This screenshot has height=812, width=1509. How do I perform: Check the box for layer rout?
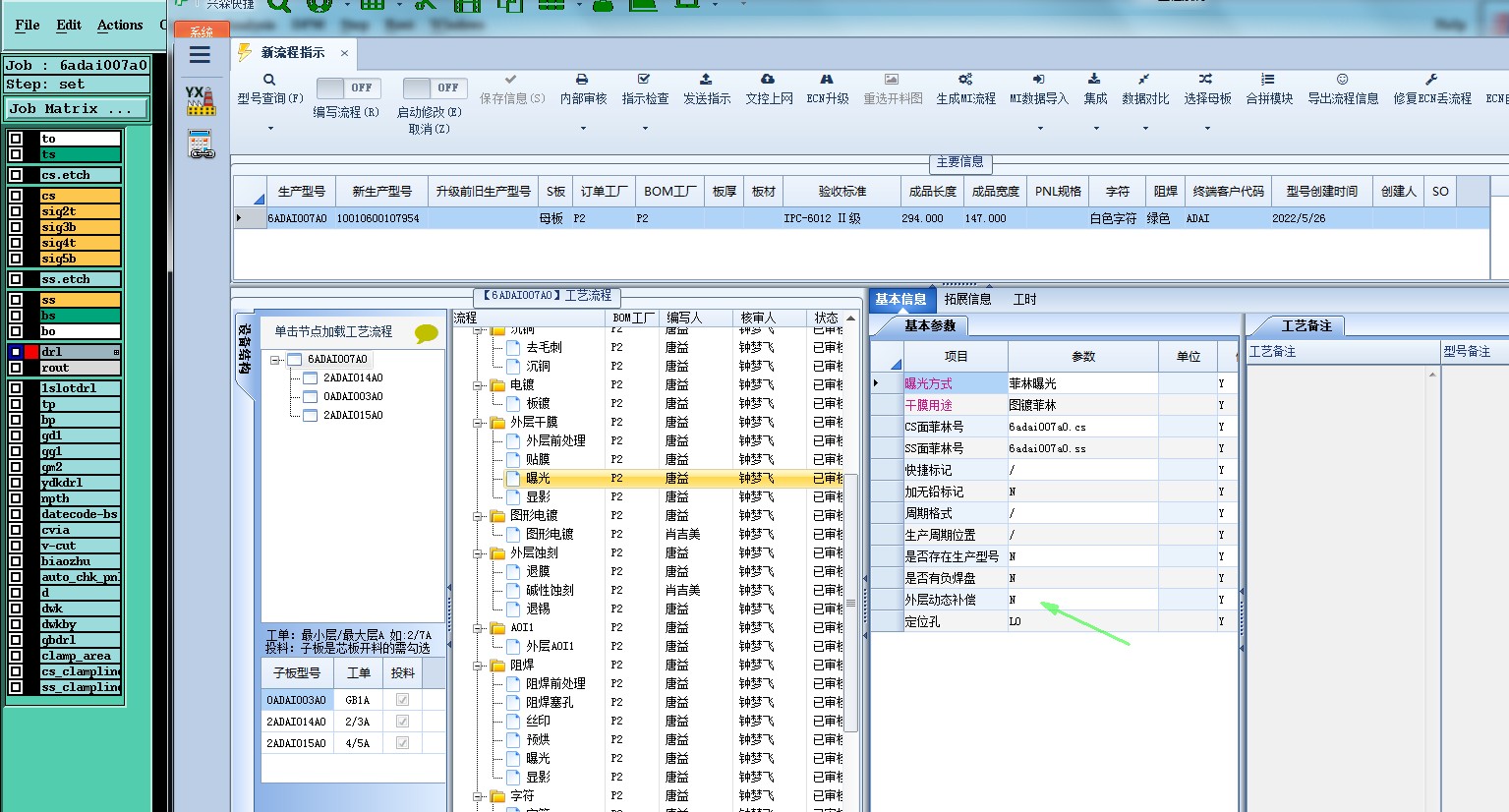tap(16, 368)
